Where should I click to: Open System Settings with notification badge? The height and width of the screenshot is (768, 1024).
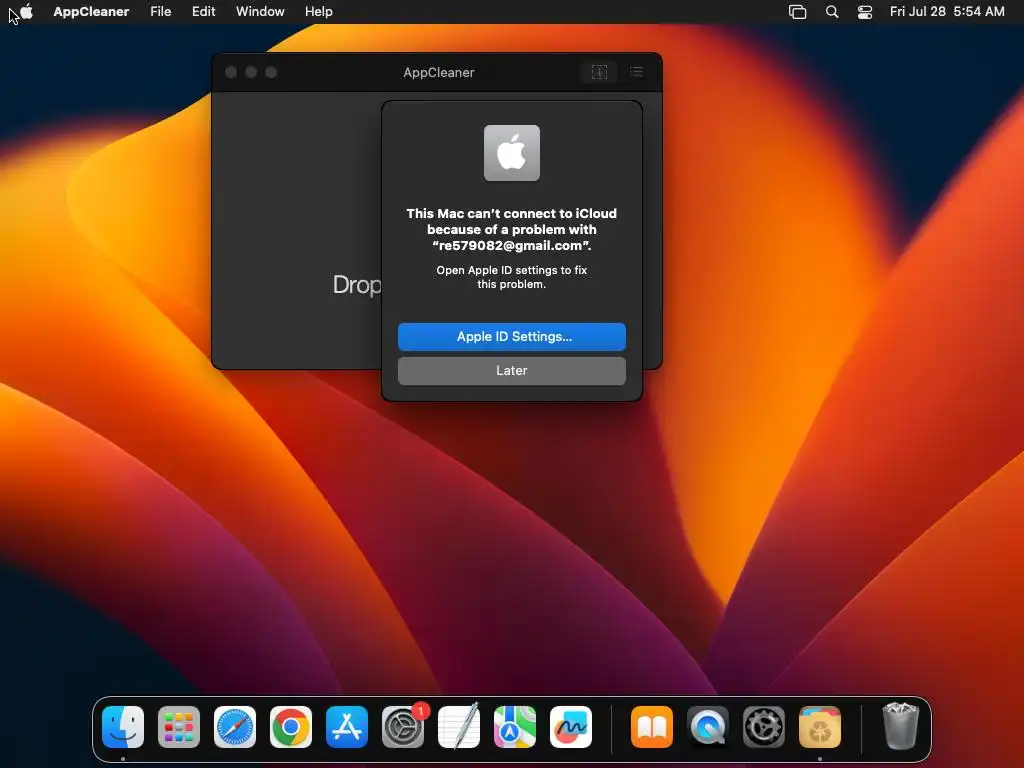(403, 727)
